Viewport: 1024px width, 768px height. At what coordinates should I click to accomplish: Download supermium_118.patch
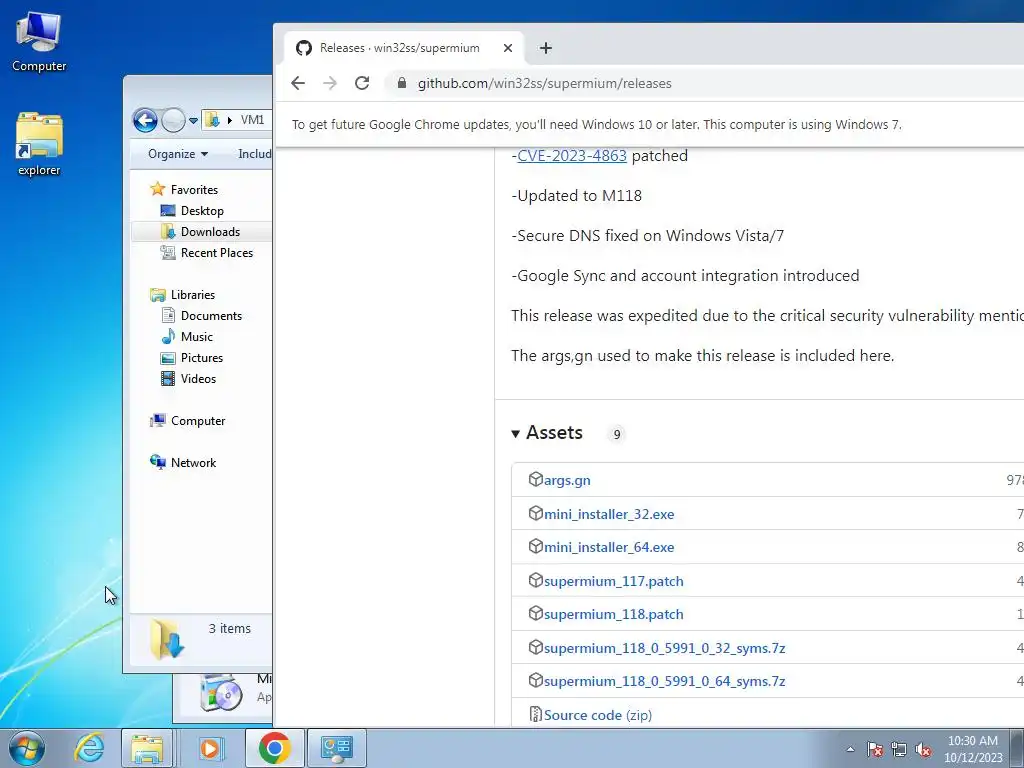tap(613, 615)
